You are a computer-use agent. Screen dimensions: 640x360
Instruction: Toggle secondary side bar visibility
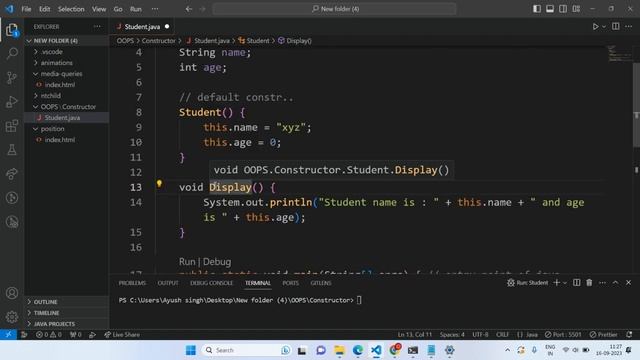click(x=563, y=9)
